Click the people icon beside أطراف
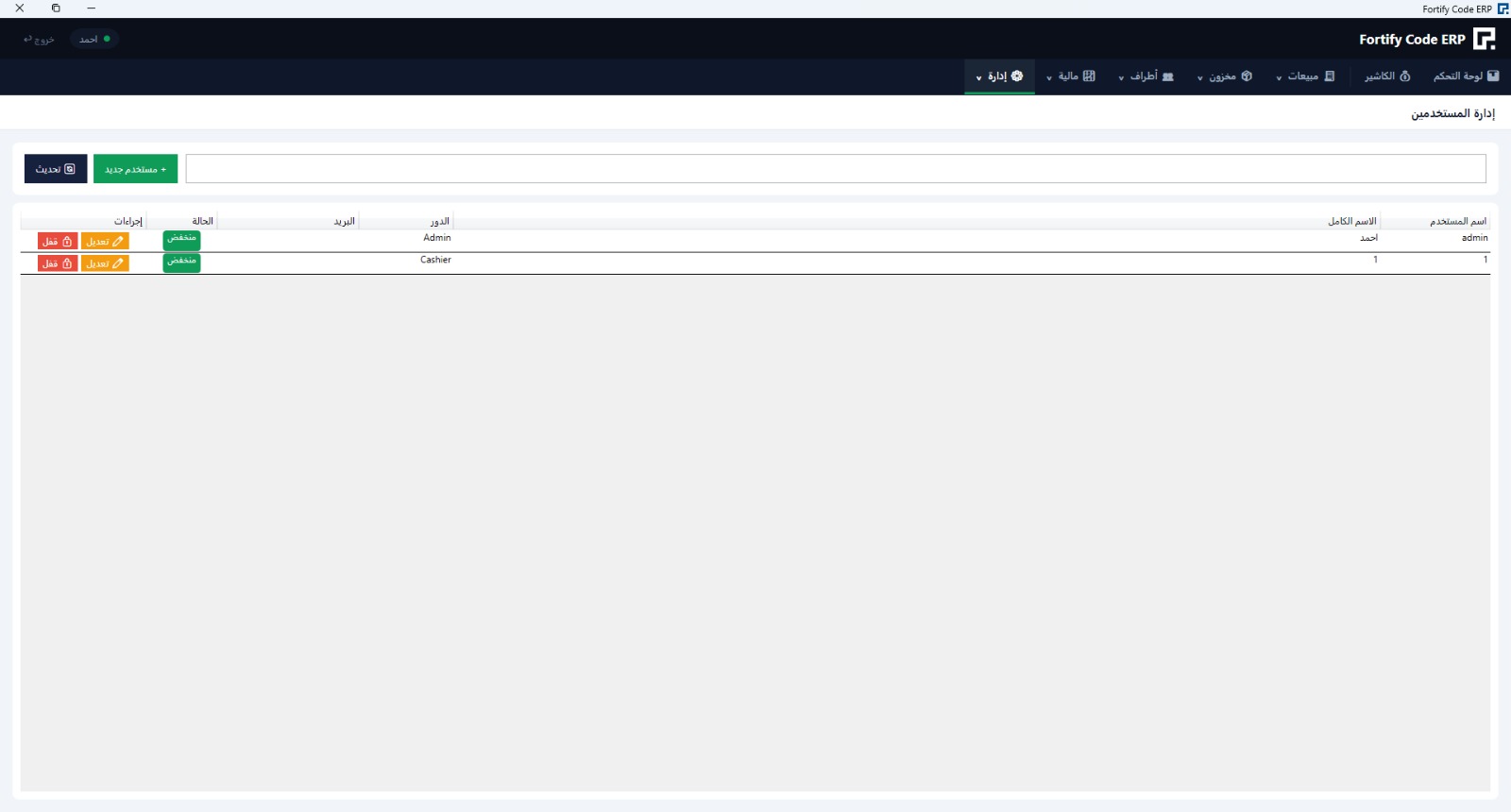Image resolution: width=1511 pixels, height=812 pixels. tap(1168, 76)
